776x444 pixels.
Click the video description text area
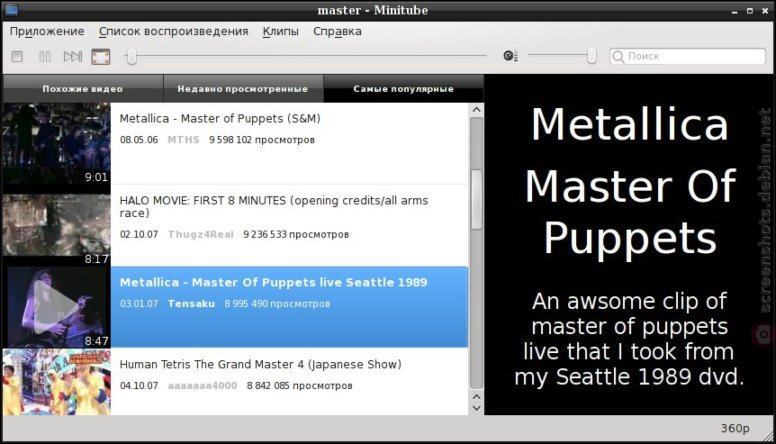pyautogui.click(x=629, y=339)
